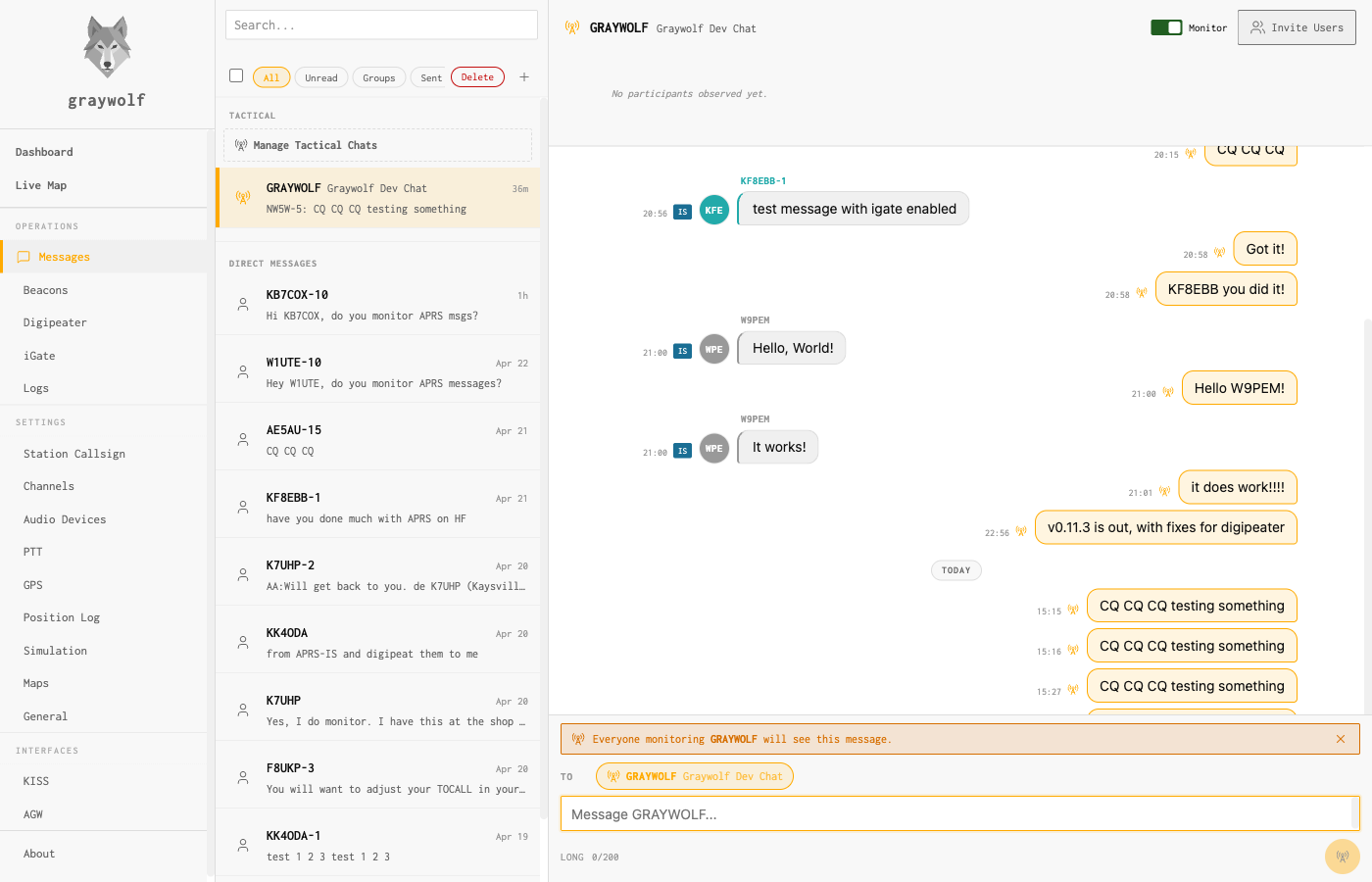This screenshot has width=1372, height=882.
Task: Open the Digipeater page
Action: [104, 322]
